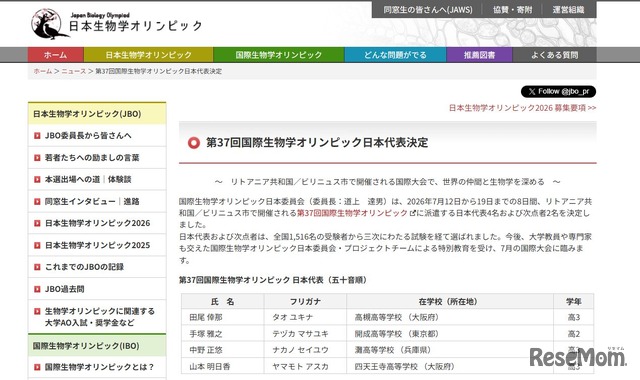Open the よくある質問 navigation tab

554,55
